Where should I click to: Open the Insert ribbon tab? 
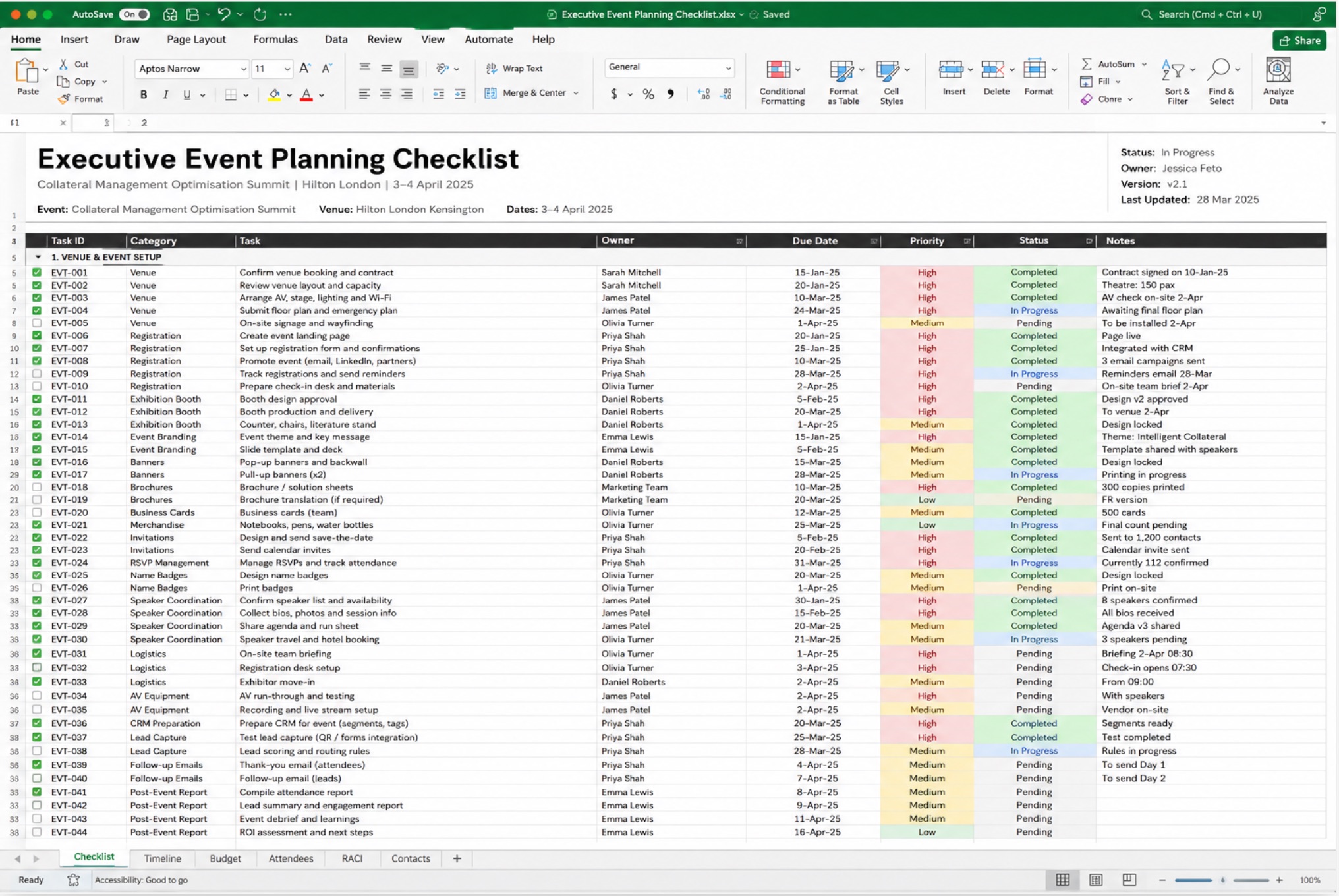pos(74,40)
